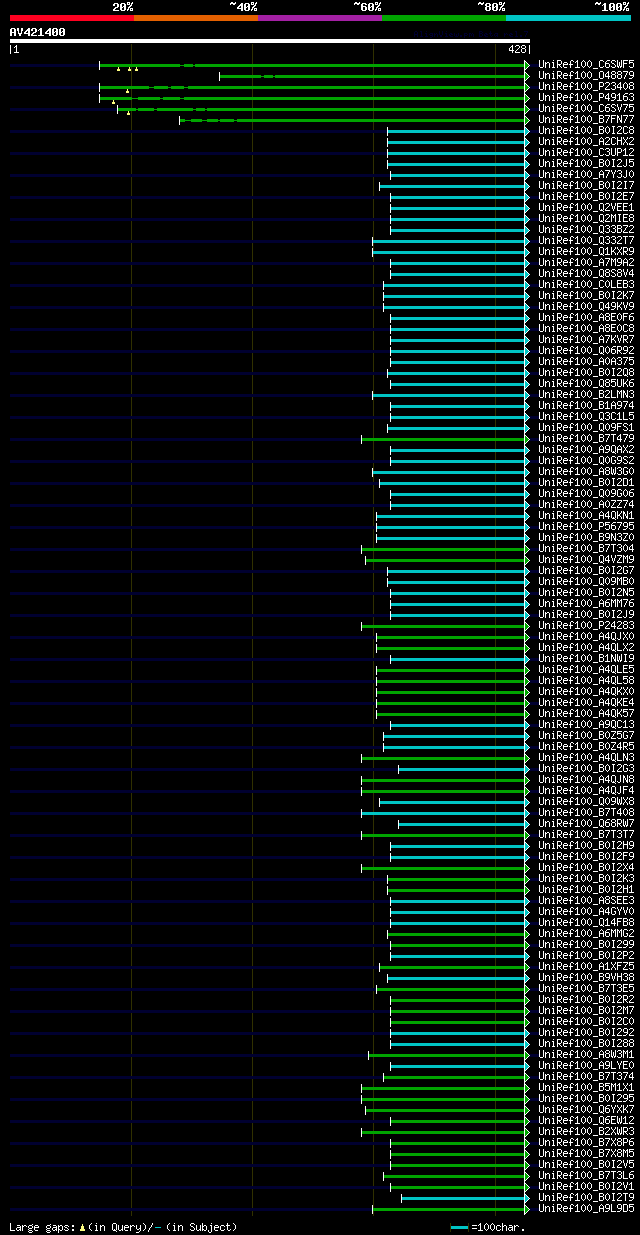Select the UniRef100_B9VH38 label
This screenshot has height=1235, width=640.
586,977
